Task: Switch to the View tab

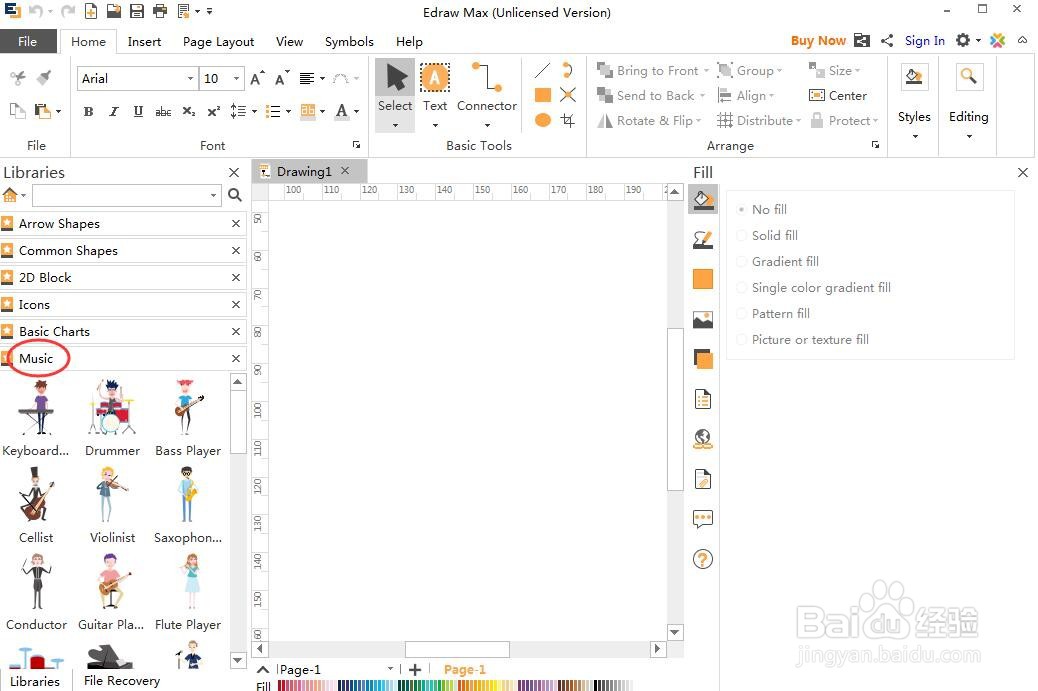Action: tap(289, 41)
